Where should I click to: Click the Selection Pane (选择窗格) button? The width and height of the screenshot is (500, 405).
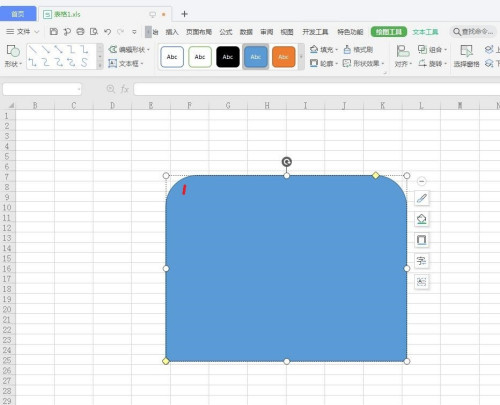[466, 56]
